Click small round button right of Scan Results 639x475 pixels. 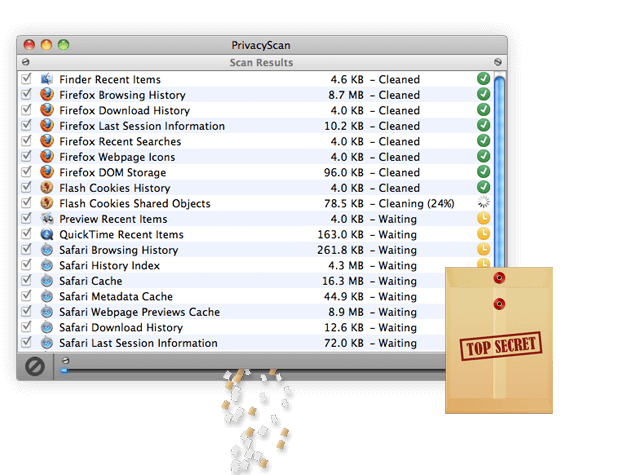[498, 62]
